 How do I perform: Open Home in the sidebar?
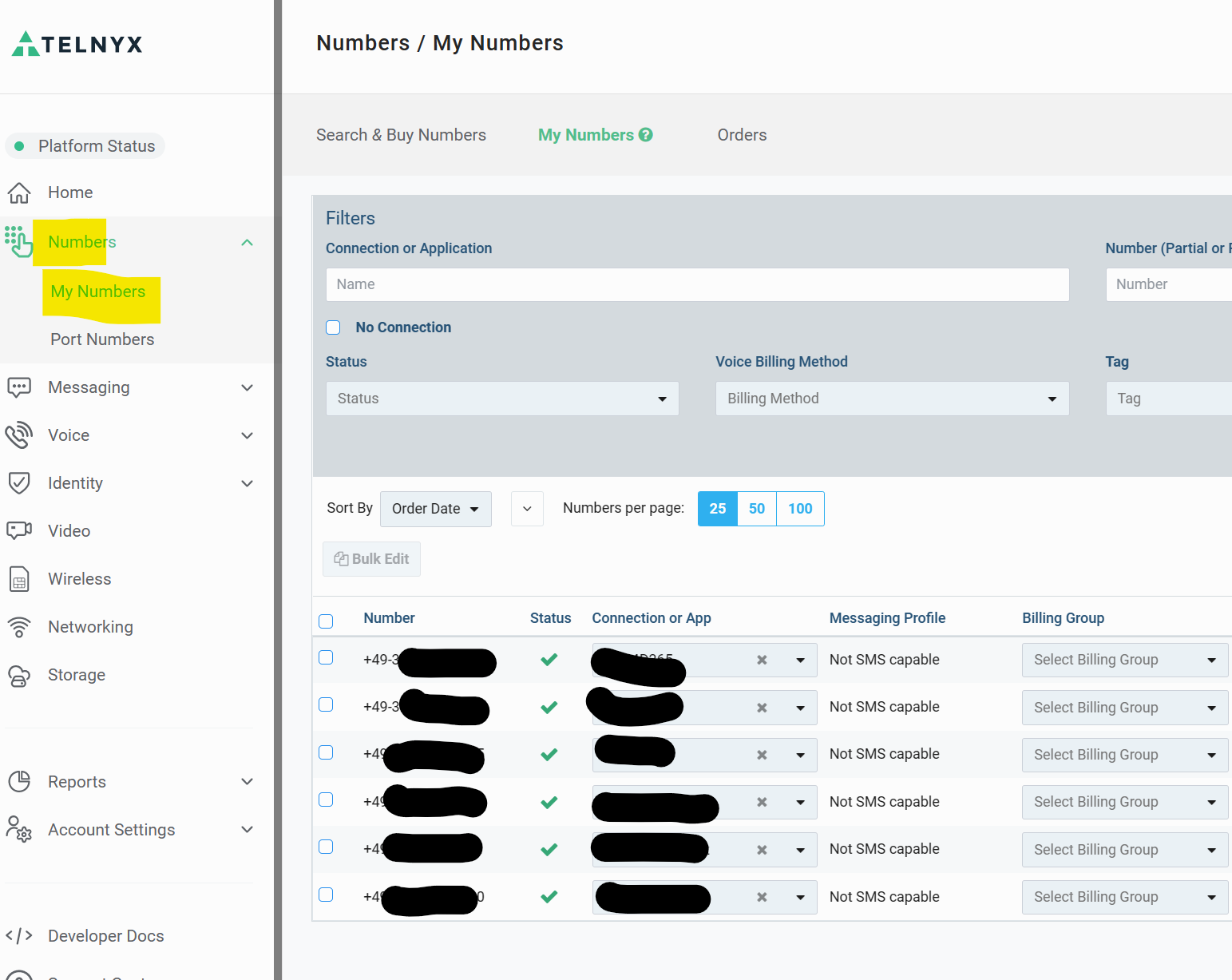[x=70, y=192]
